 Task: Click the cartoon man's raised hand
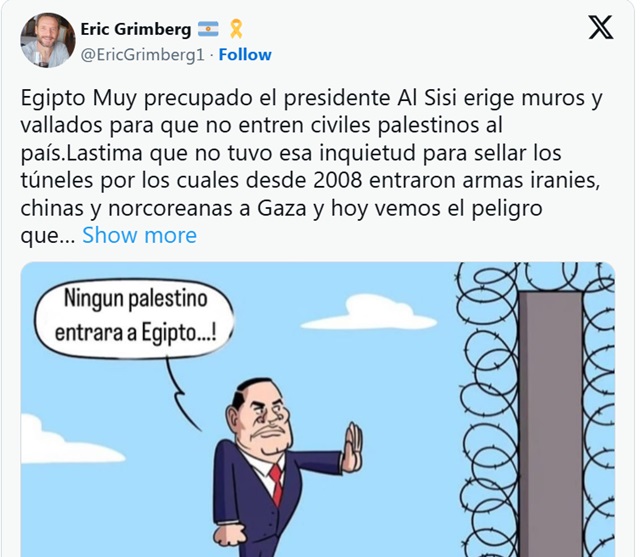352,447
